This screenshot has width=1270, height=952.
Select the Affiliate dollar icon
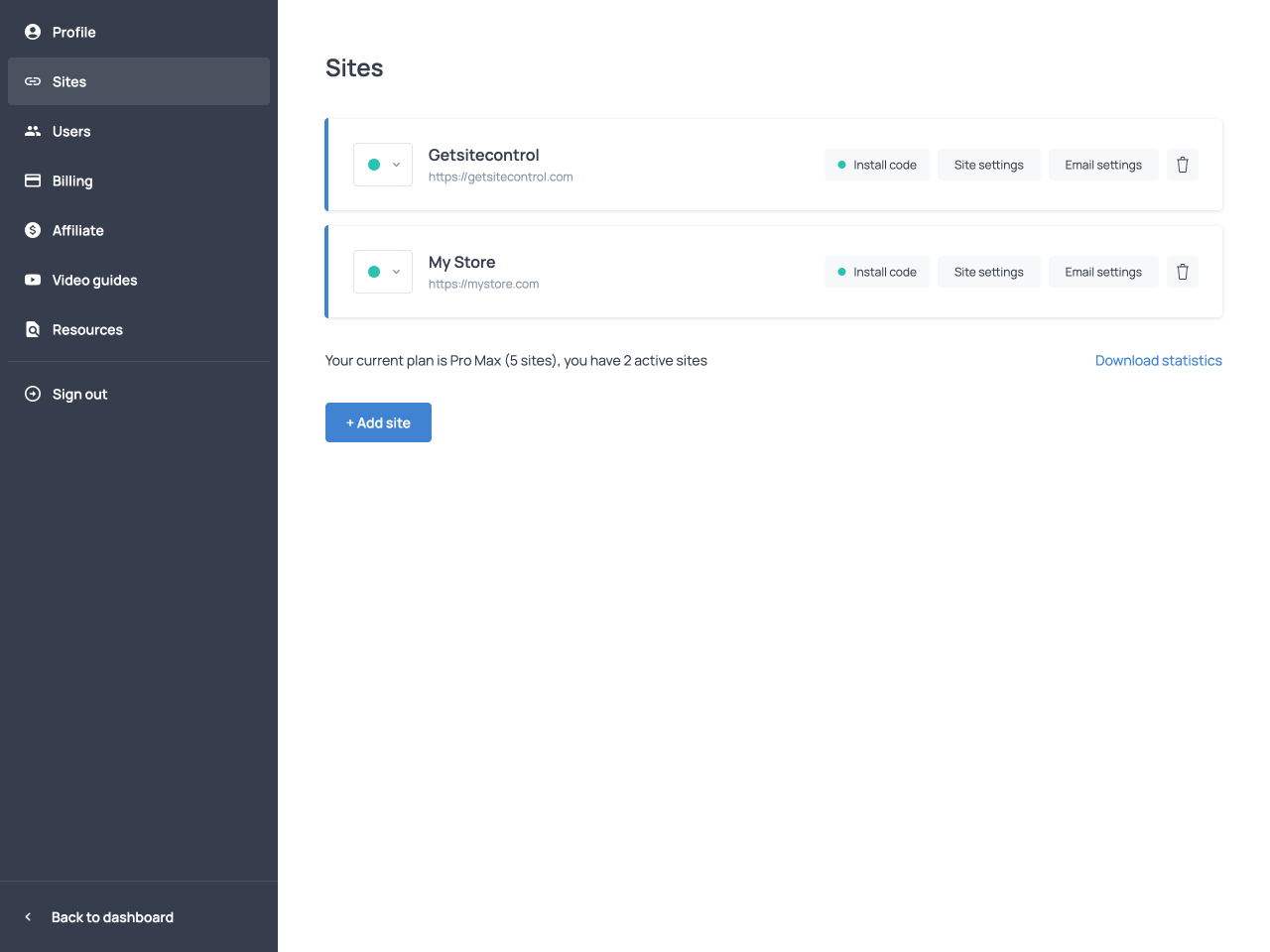click(33, 230)
